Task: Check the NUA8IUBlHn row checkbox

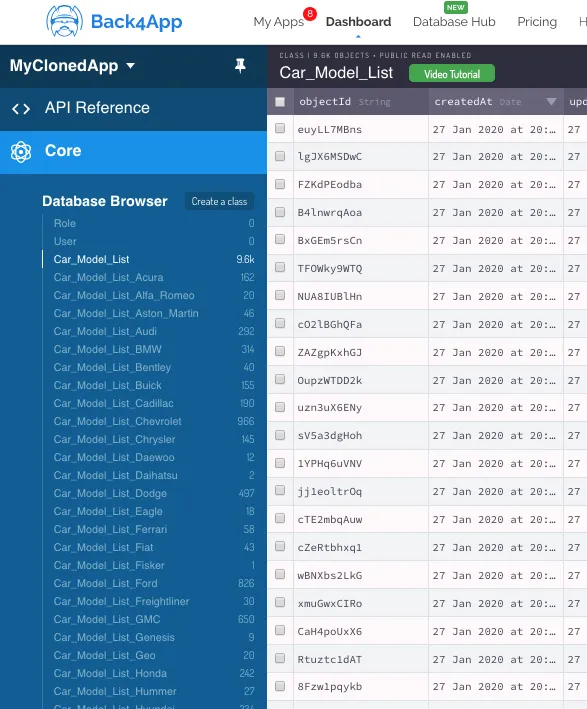Action: point(280,295)
